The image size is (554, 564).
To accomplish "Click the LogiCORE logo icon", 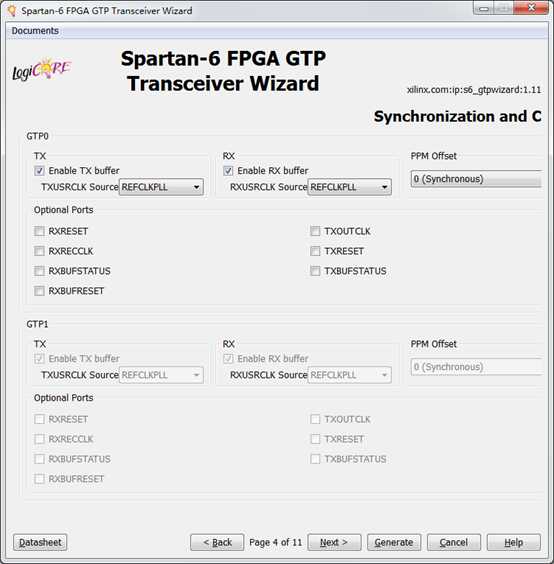I will pos(42,69).
